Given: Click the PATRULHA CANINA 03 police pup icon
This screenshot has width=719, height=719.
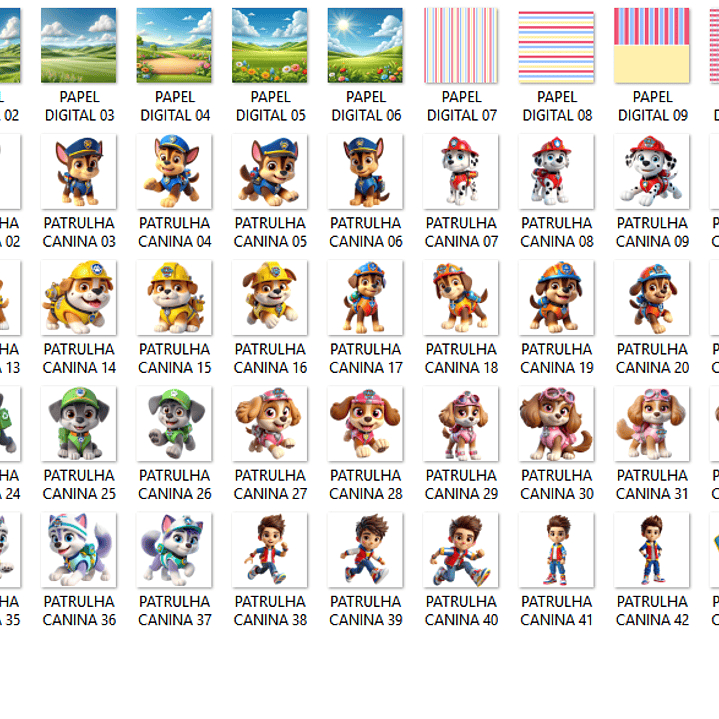Looking at the screenshot, I should tap(78, 172).
